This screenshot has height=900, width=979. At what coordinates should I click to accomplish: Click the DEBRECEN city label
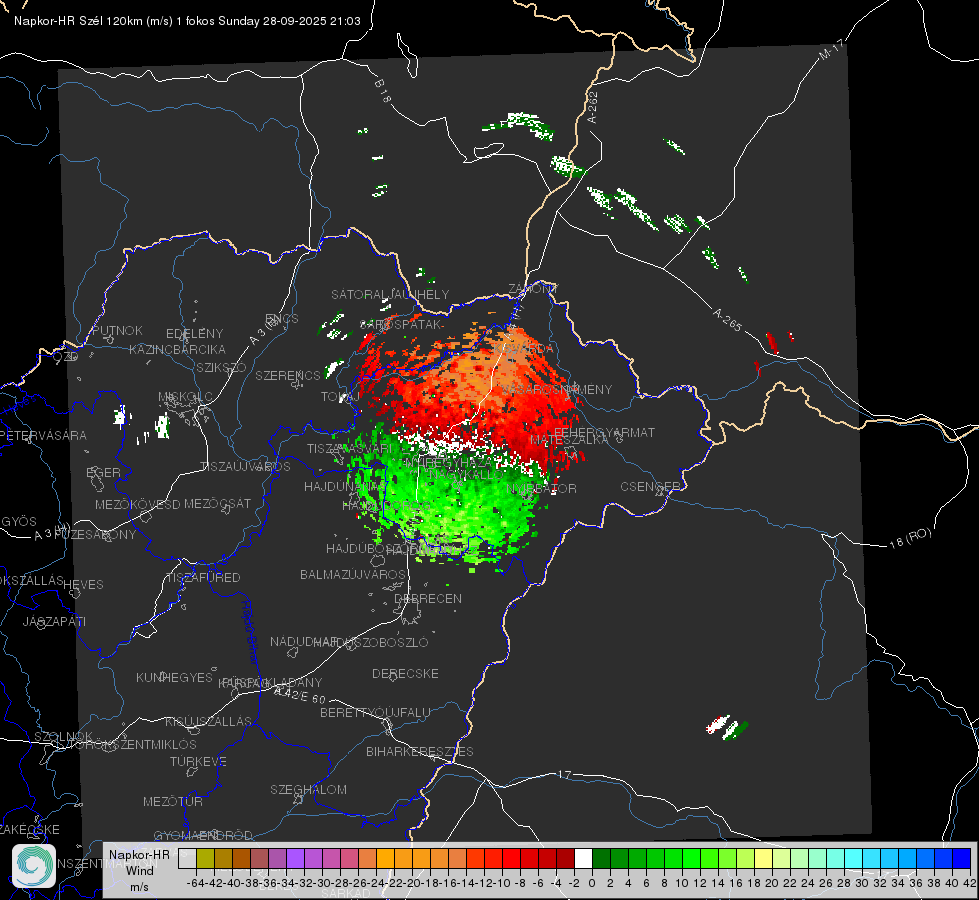tap(428, 598)
